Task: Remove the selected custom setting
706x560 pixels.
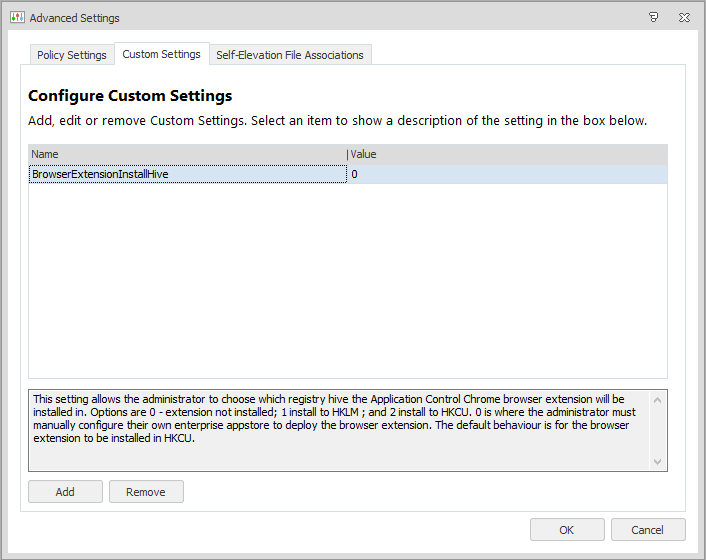Action: [x=146, y=492]
